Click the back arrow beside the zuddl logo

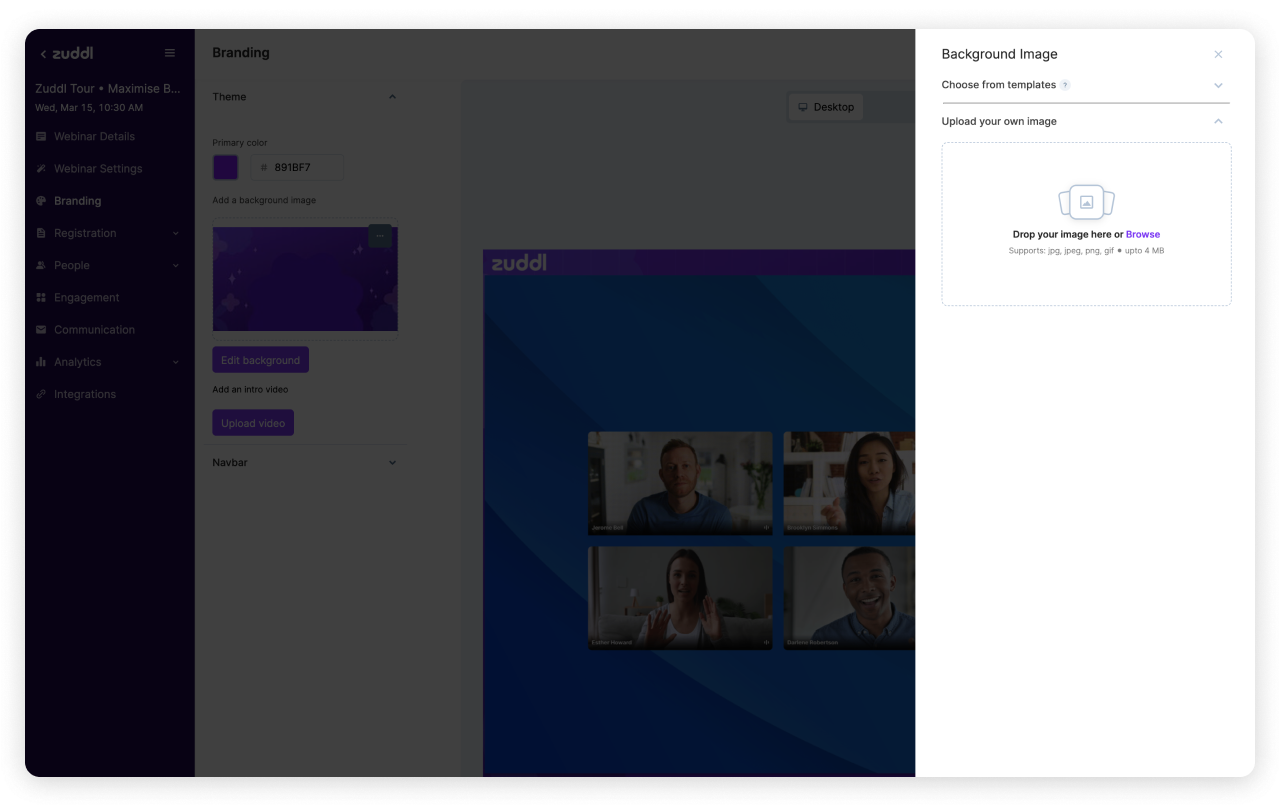tap(43, 54)
